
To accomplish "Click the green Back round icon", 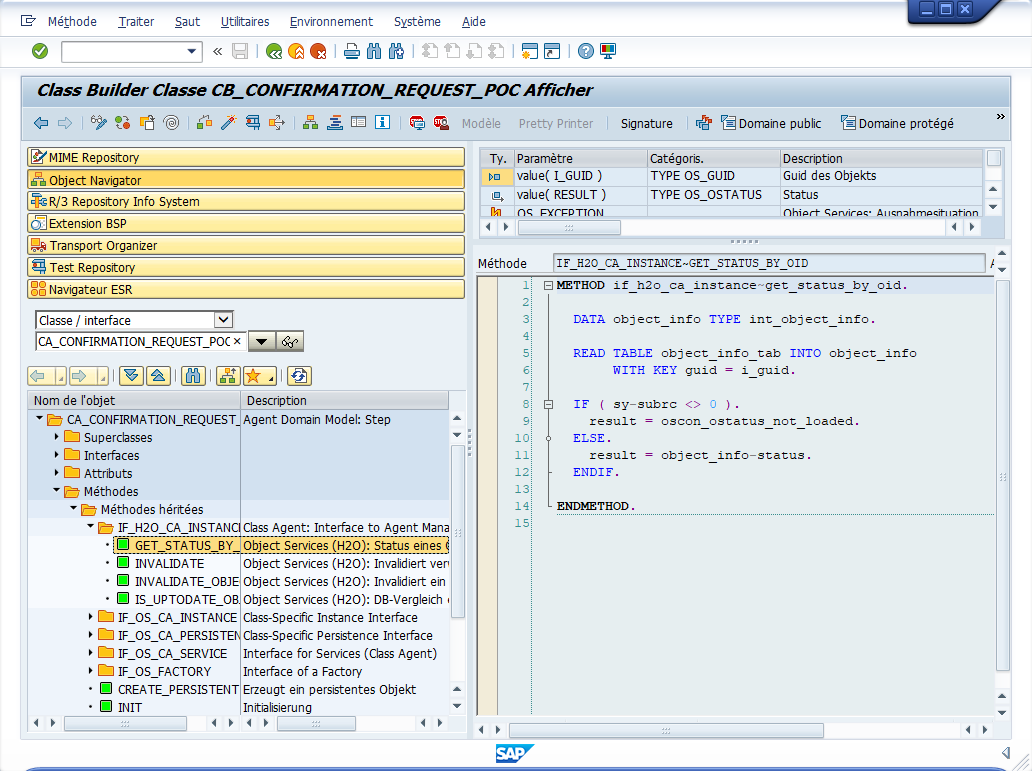I will click(x=274, y=51).
